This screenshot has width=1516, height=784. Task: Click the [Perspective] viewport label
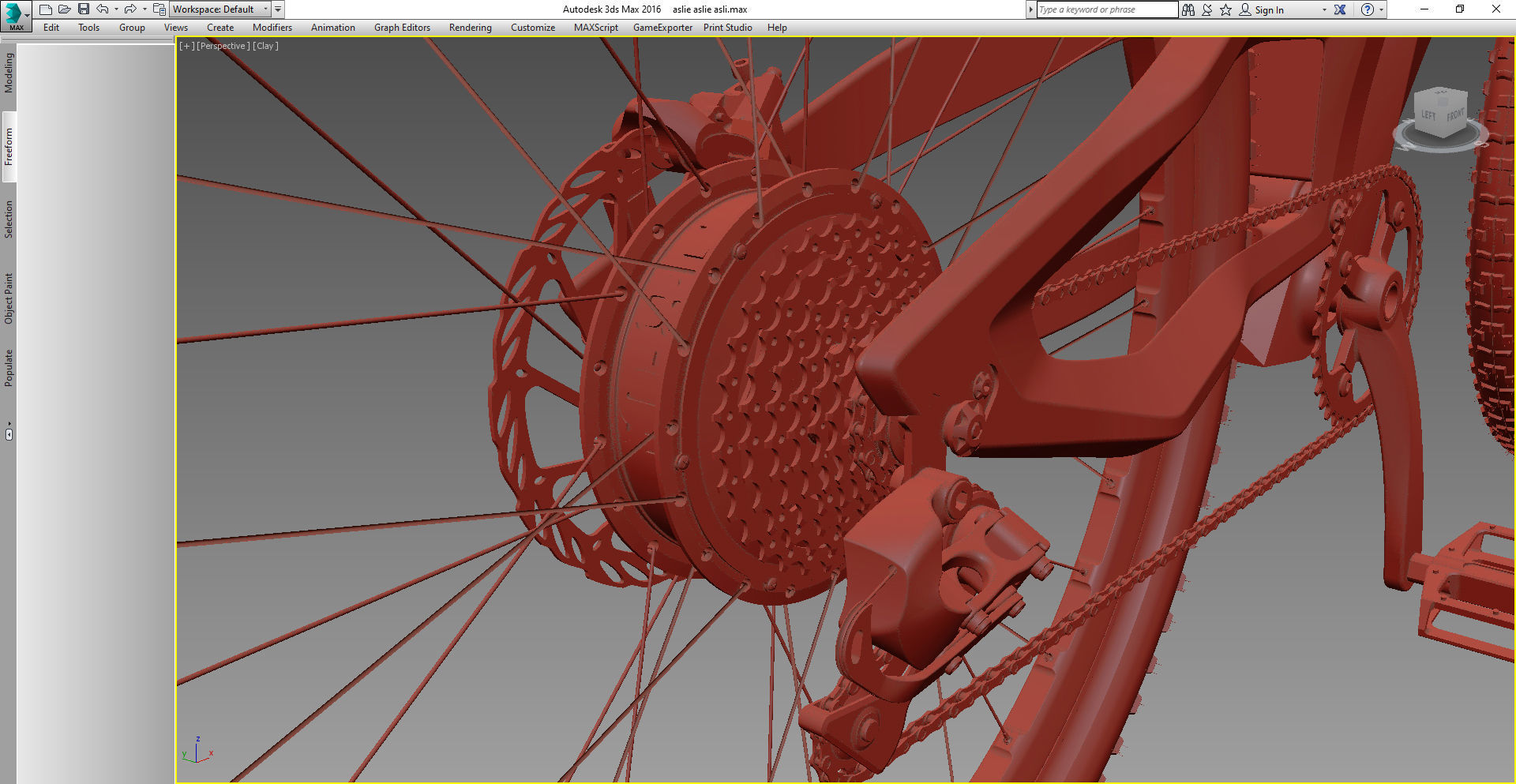(x=223, y=46)
